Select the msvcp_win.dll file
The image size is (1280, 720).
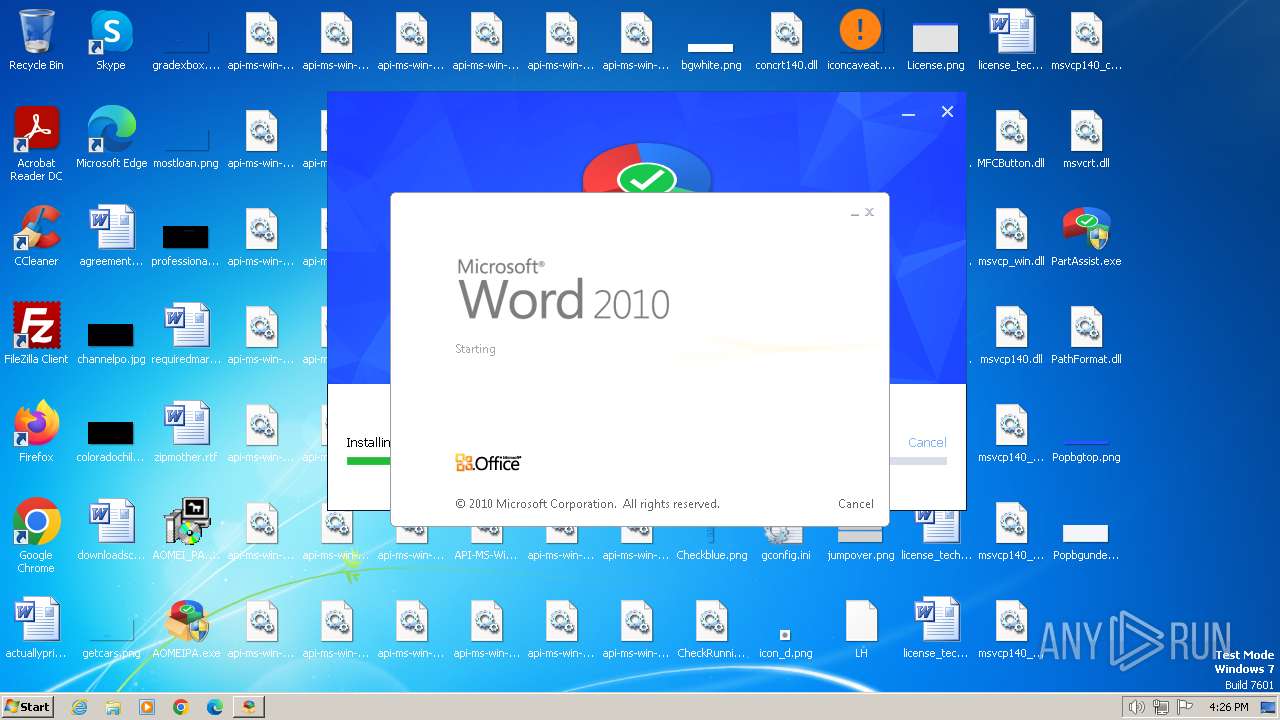(x=1011, y=236)
